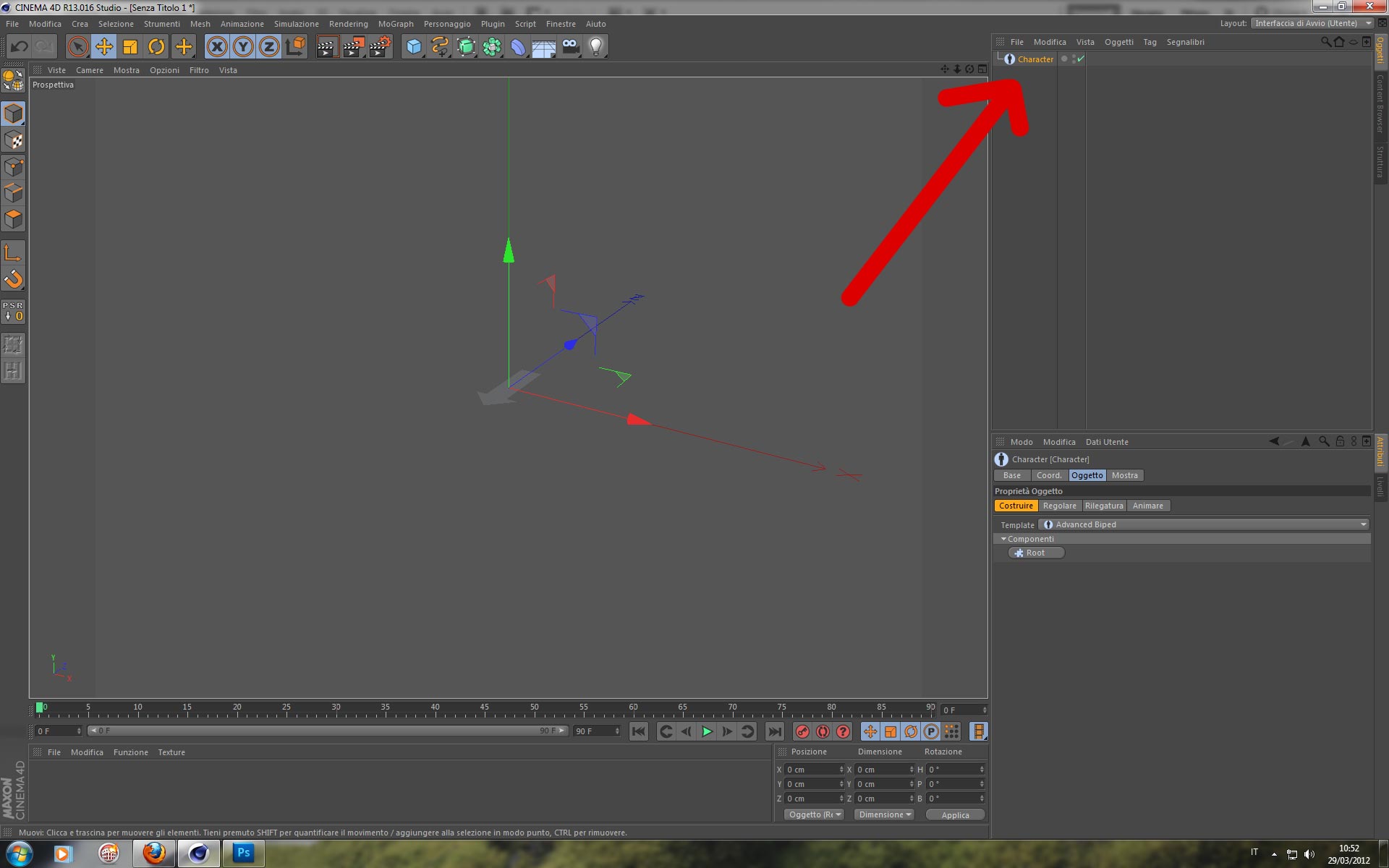Open the Render Settings icon
1389x868 pixels.
click(x=379, y=47)
